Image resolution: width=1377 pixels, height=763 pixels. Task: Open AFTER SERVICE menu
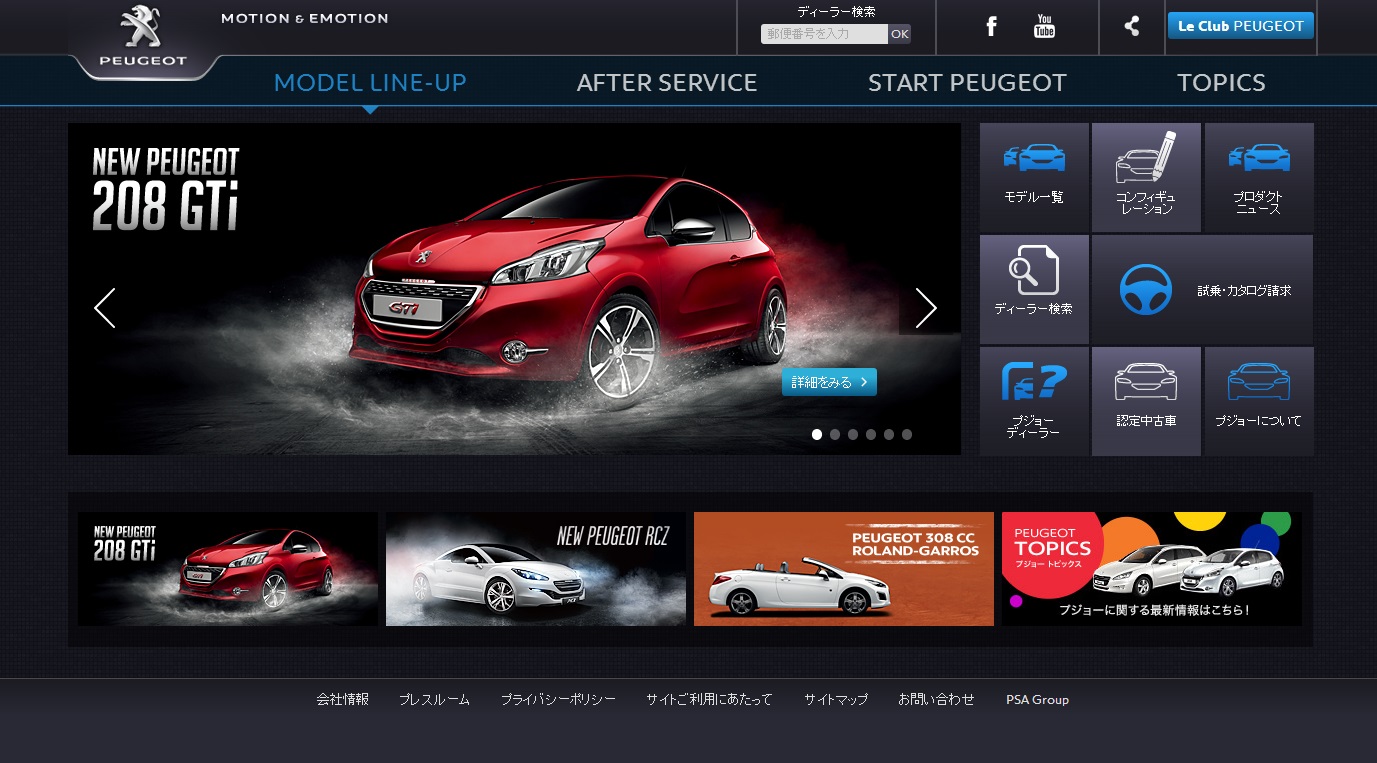(667, 83)
